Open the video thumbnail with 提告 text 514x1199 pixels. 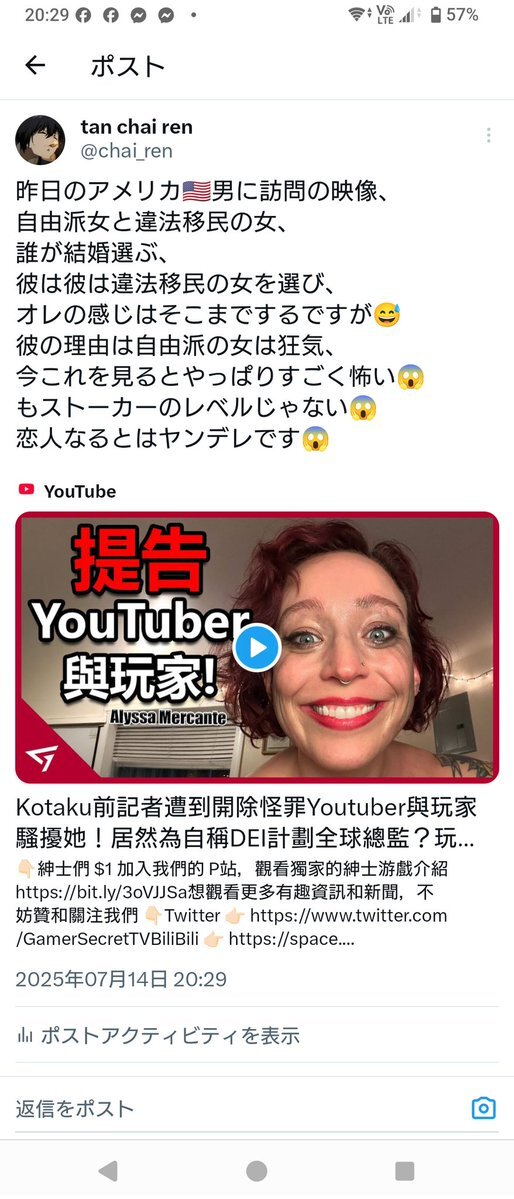[257, 647]
